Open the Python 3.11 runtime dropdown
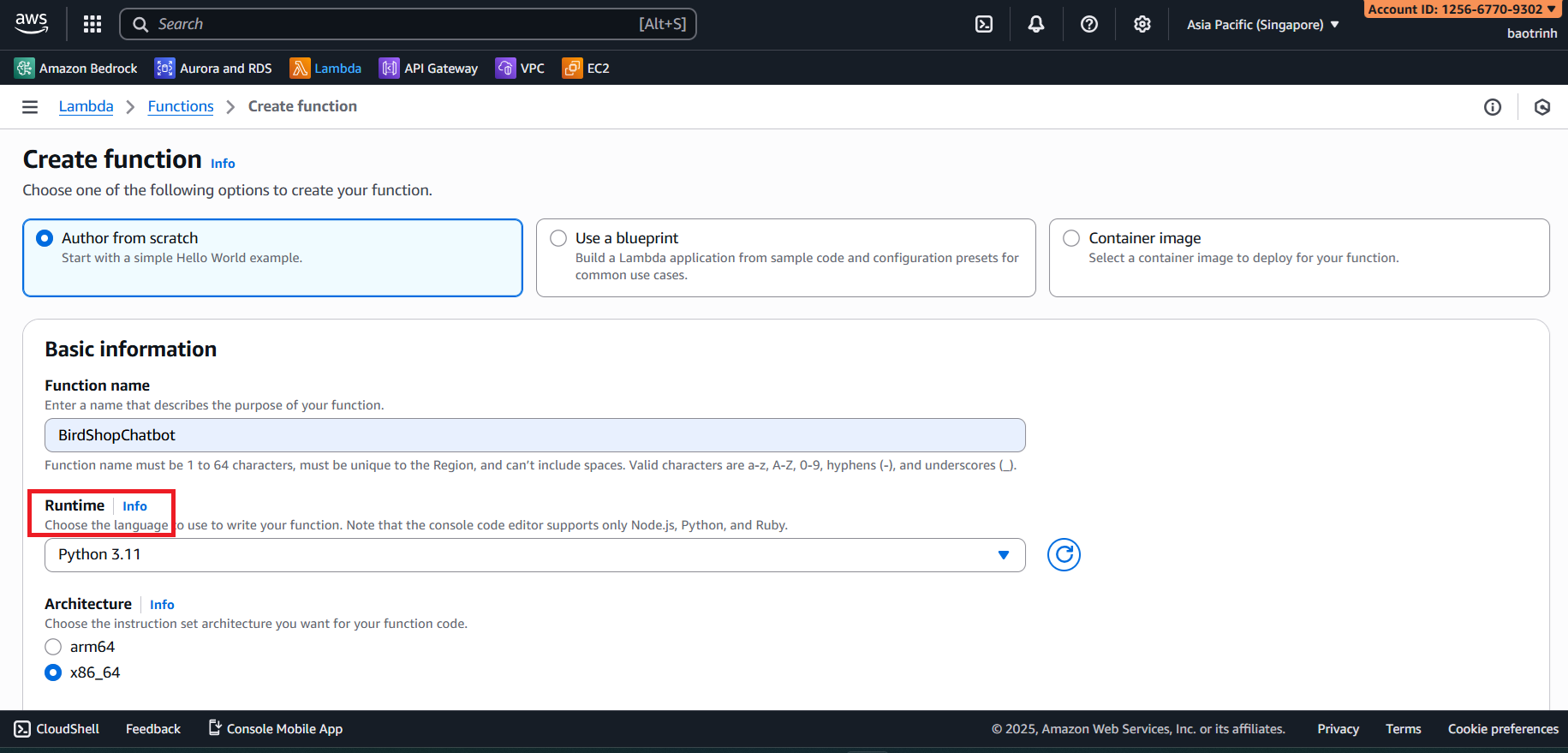The width and height of the screenshot is (1568, 753). pos(534,555)
